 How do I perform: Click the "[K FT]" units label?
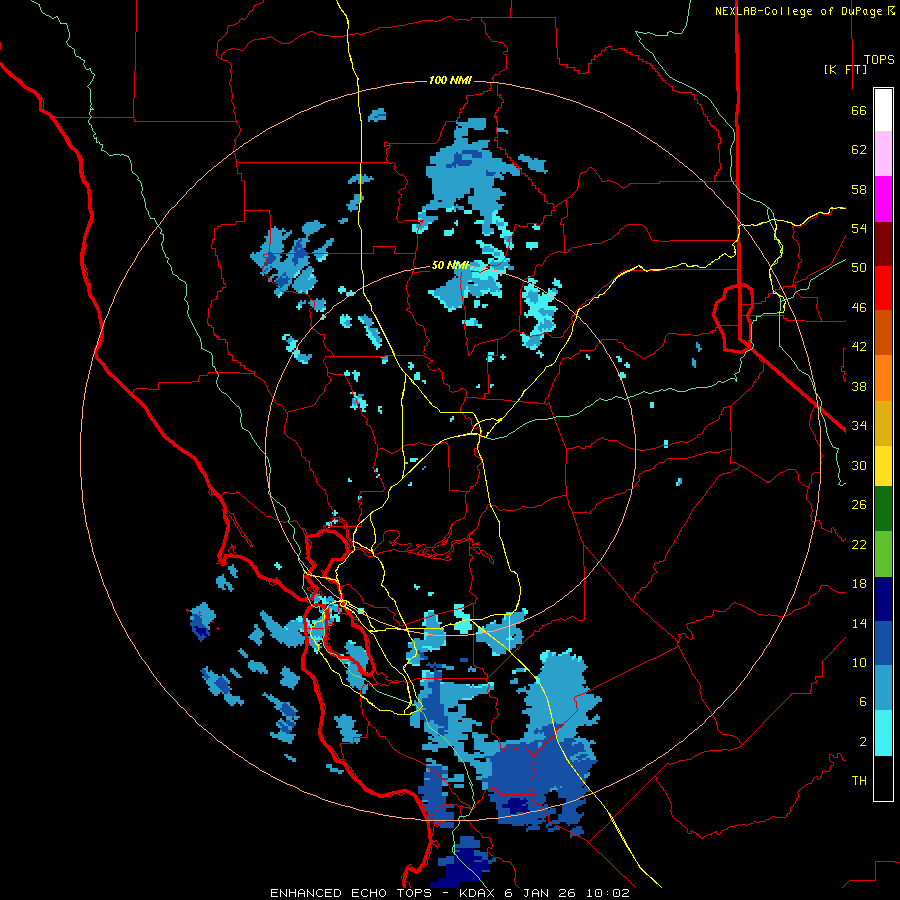pyautogui.click(x=845, y=69)
